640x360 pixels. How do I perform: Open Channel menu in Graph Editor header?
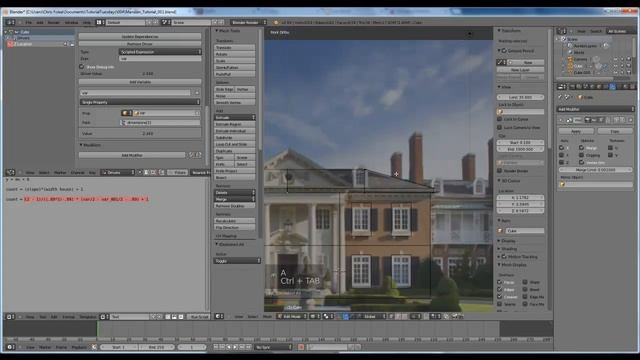pyautogui.click(x=78, y=173)
